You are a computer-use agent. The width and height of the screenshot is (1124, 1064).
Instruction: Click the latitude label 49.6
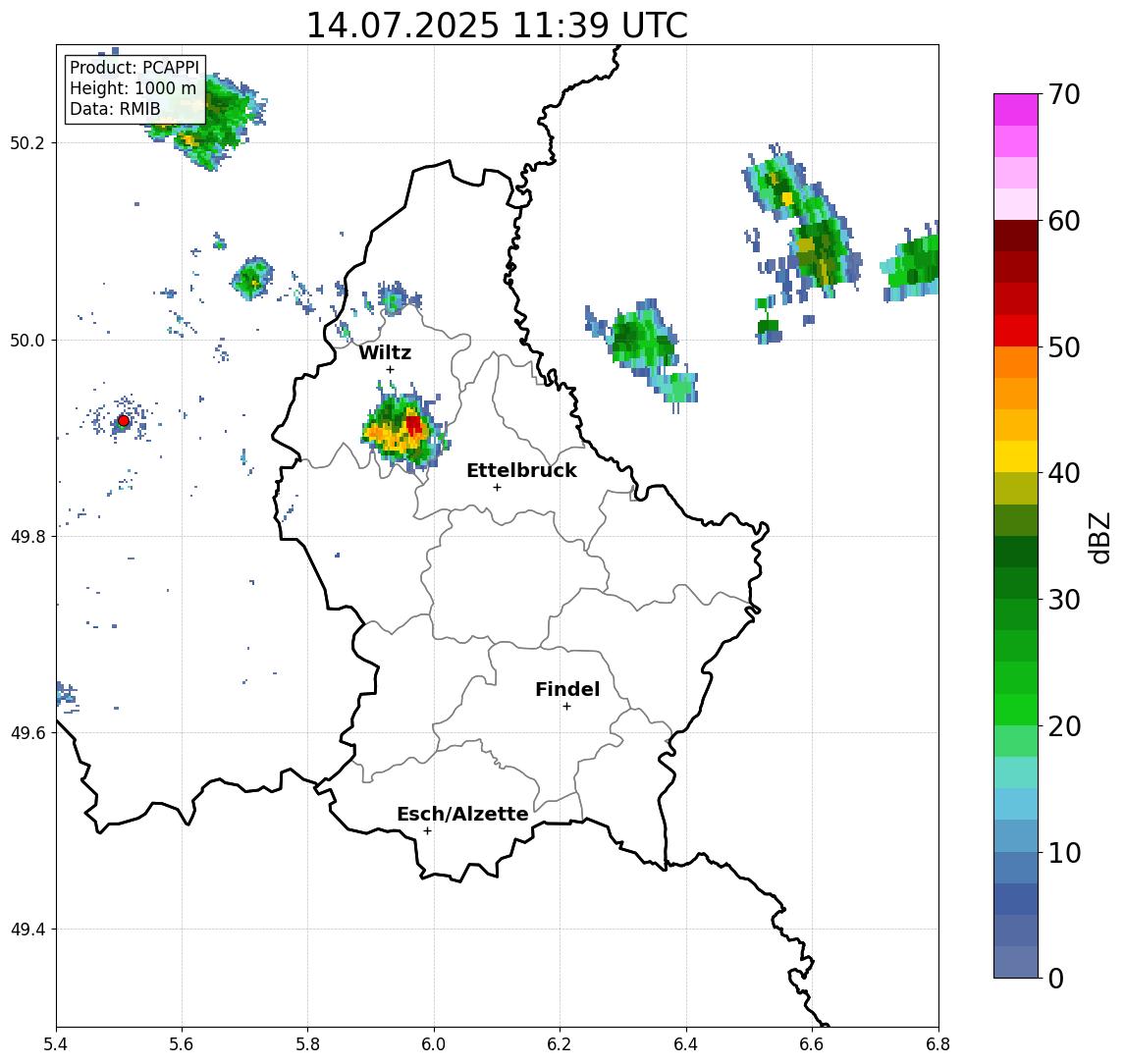27,733
